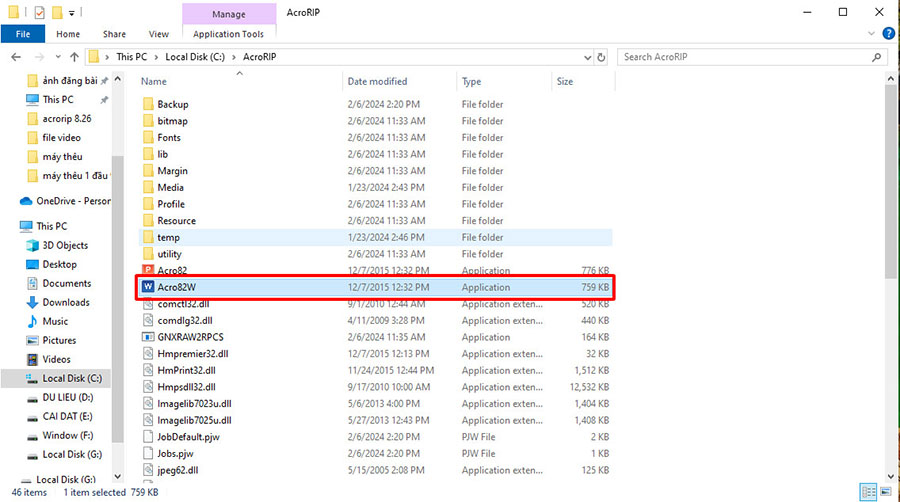
Task: Click the Backup folder icon
Action: point(148,104)
